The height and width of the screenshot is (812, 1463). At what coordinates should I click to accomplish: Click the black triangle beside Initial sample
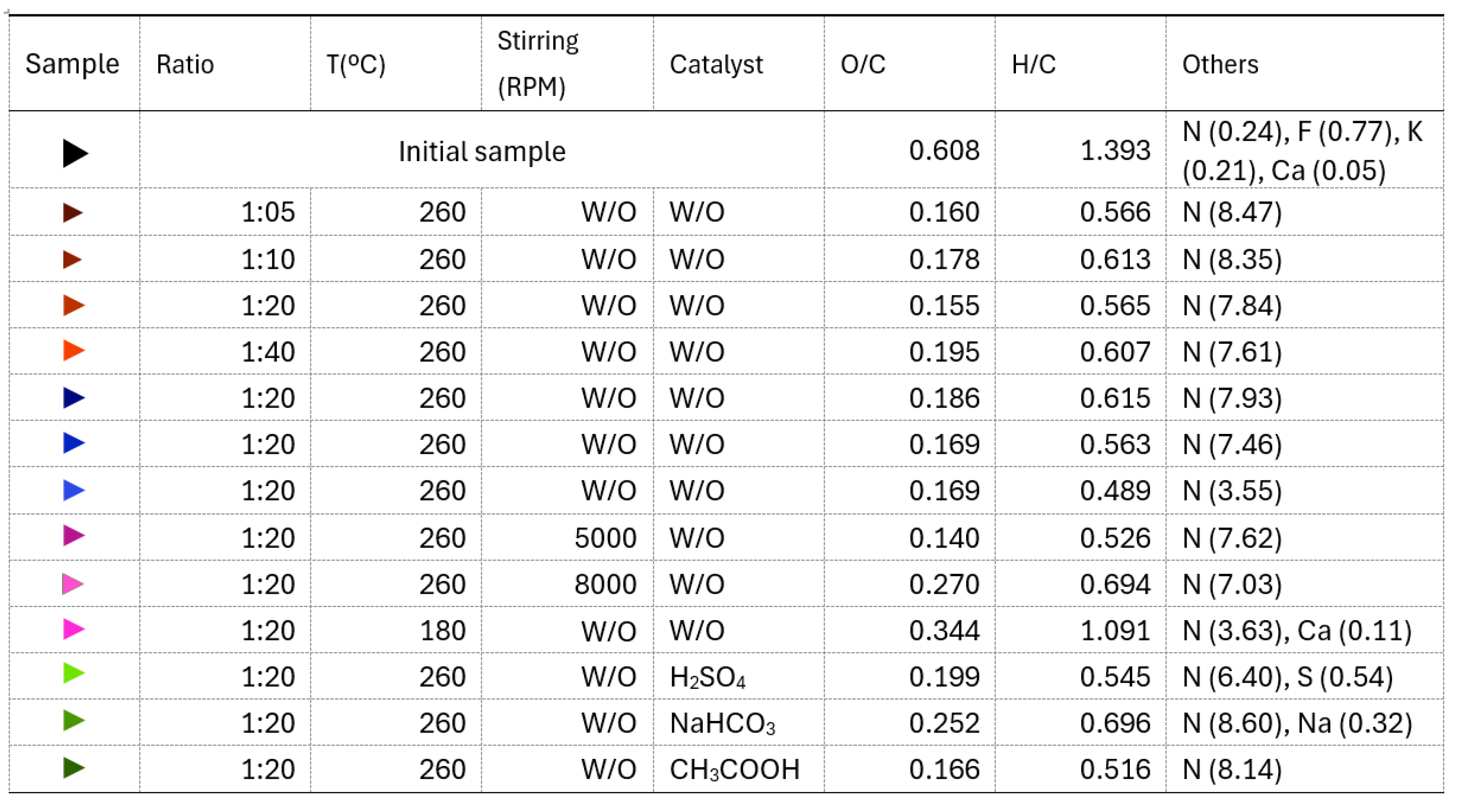point(75,153)
